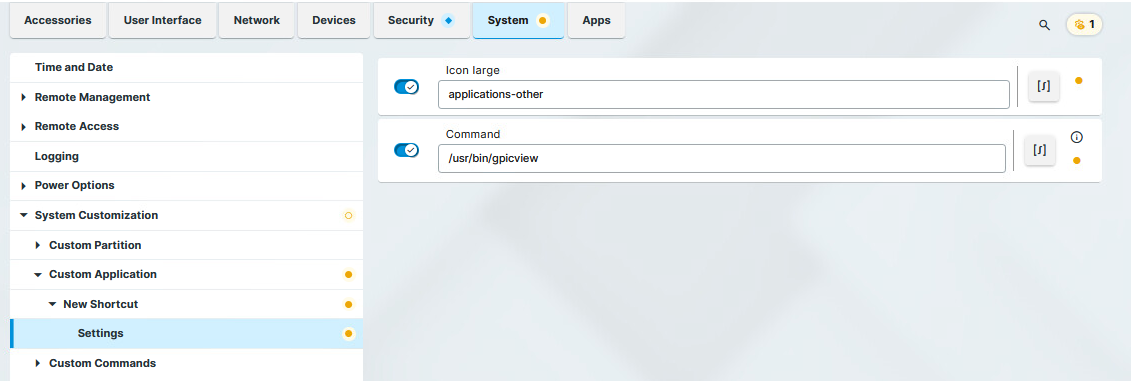Click the Command field containing /usr/bin/gpicview
The image size is (1131, 381).
(x=721, y=159)
